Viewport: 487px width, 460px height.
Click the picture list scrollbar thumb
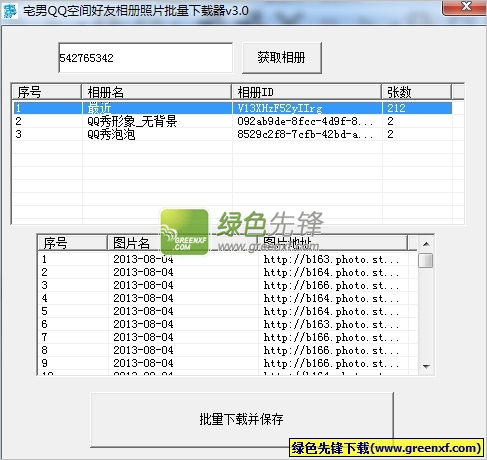[426, 260]
